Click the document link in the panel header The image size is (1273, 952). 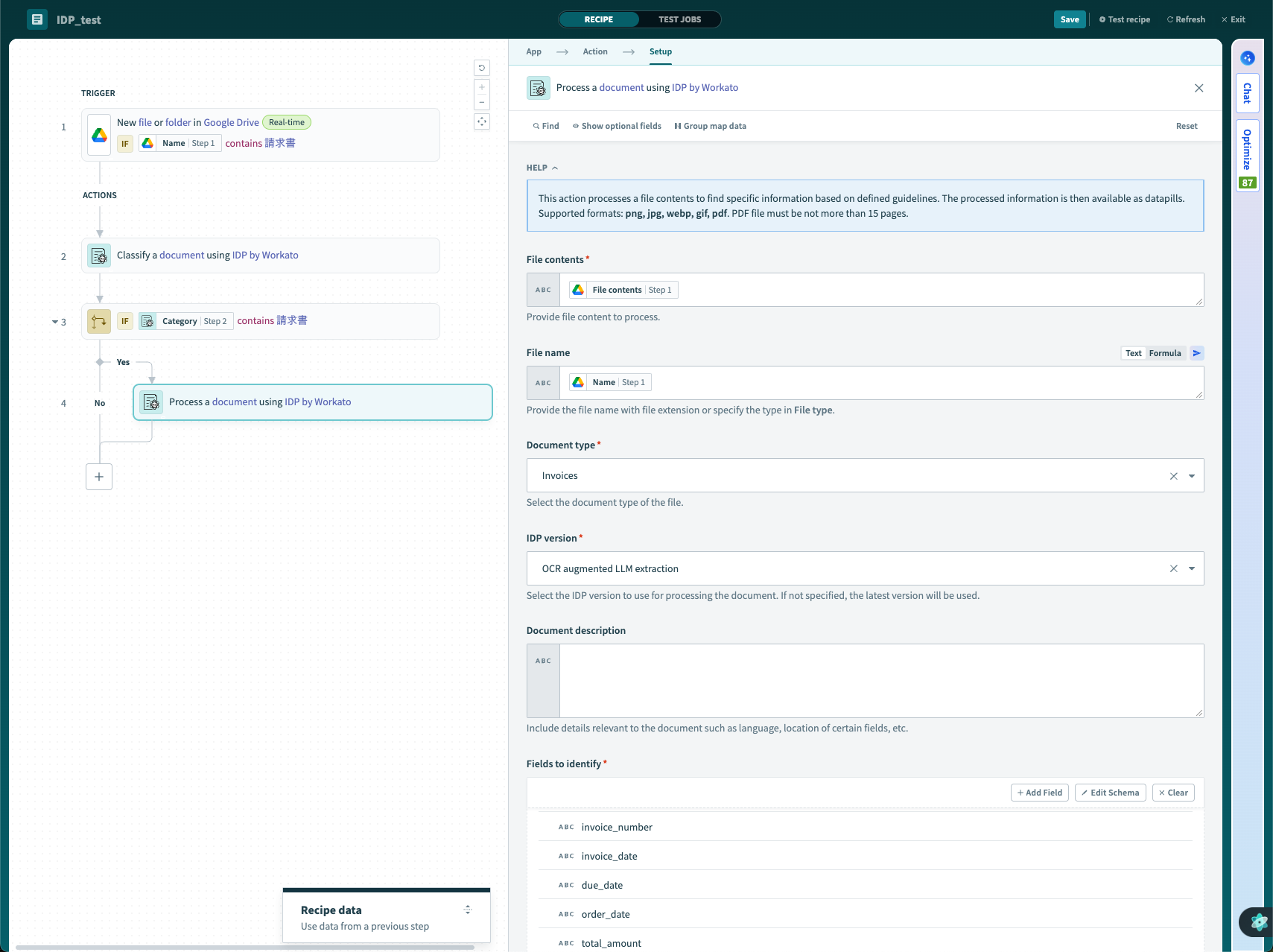(621, 88)
